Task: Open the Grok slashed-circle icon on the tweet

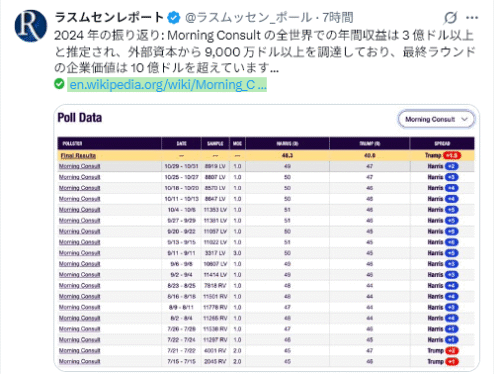Action: tap(450, 17)
